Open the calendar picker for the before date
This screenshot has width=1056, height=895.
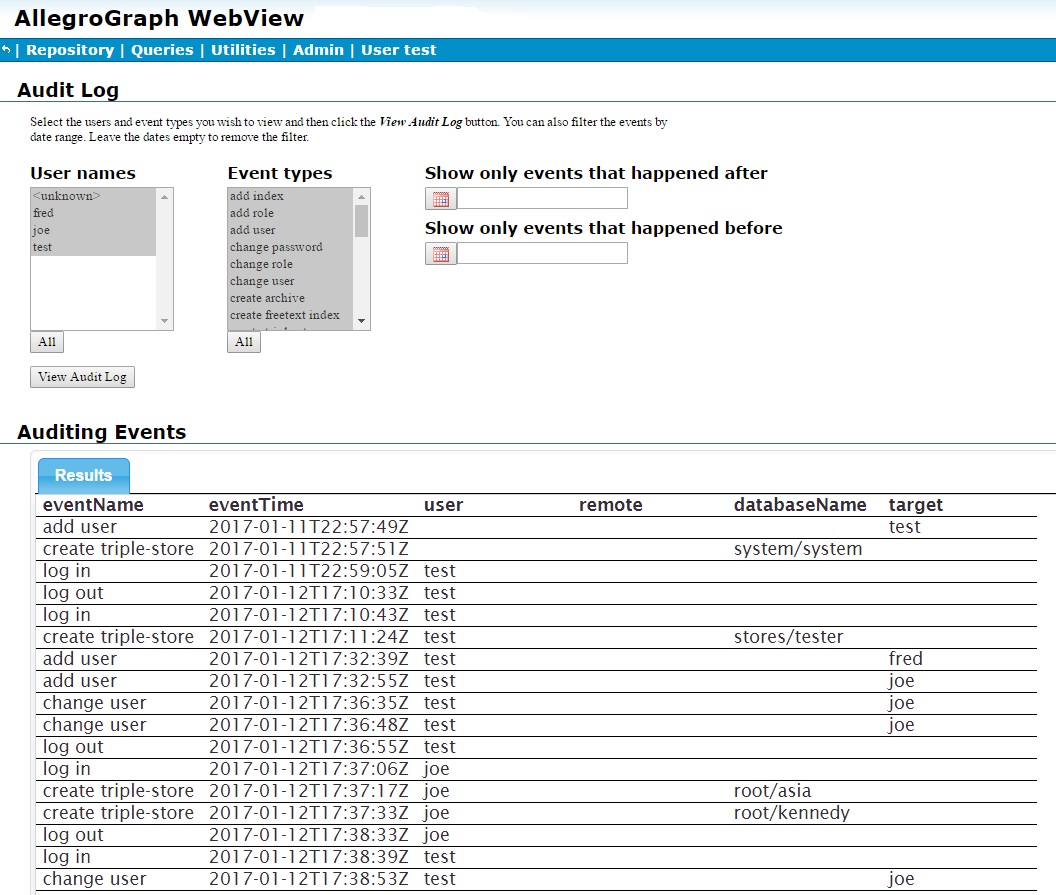pos(440,253)
